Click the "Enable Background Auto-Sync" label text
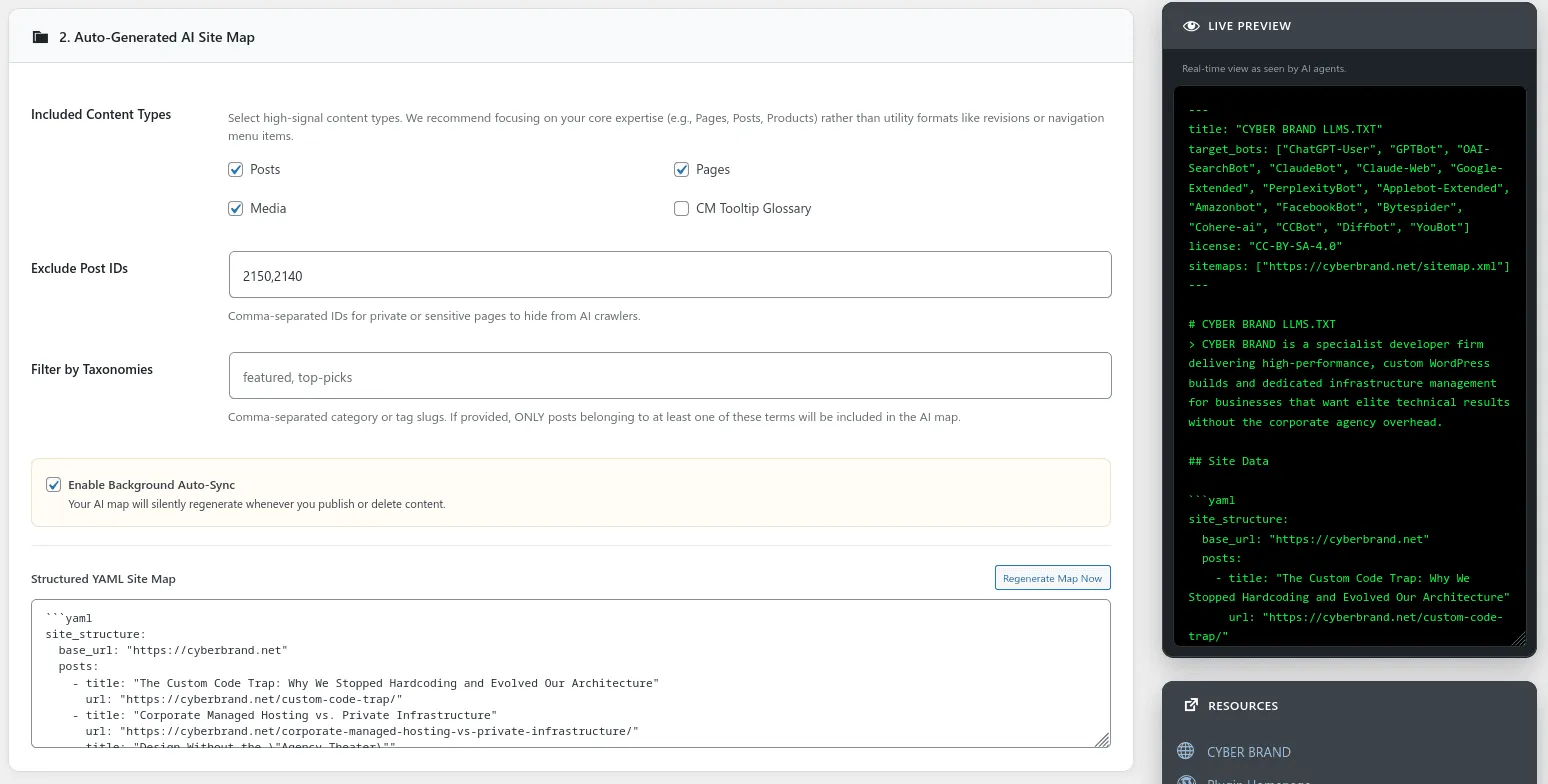 [x=151, y=485]
